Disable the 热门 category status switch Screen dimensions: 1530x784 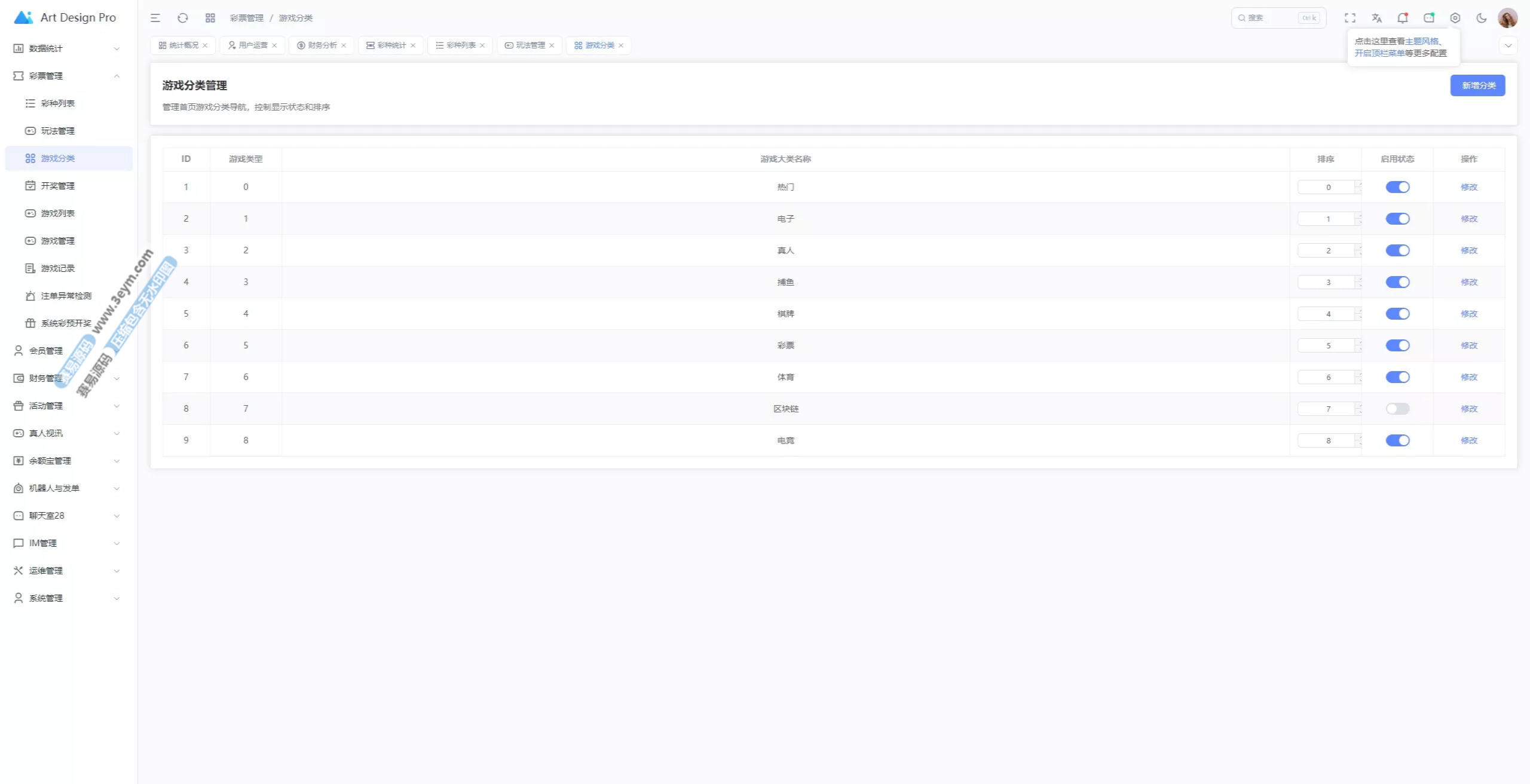(x=1397, y=187)
